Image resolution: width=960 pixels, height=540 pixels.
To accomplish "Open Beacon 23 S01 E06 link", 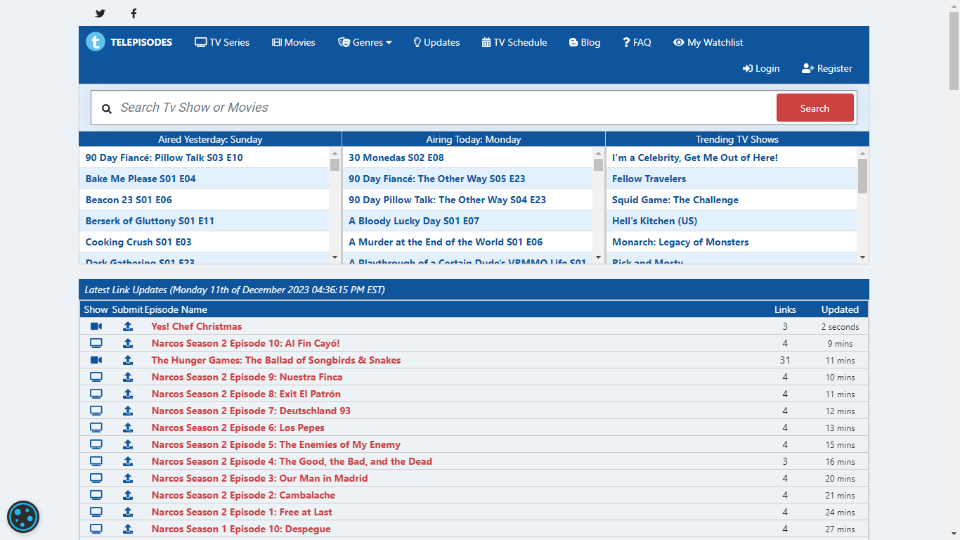I will tap(129, 200).
